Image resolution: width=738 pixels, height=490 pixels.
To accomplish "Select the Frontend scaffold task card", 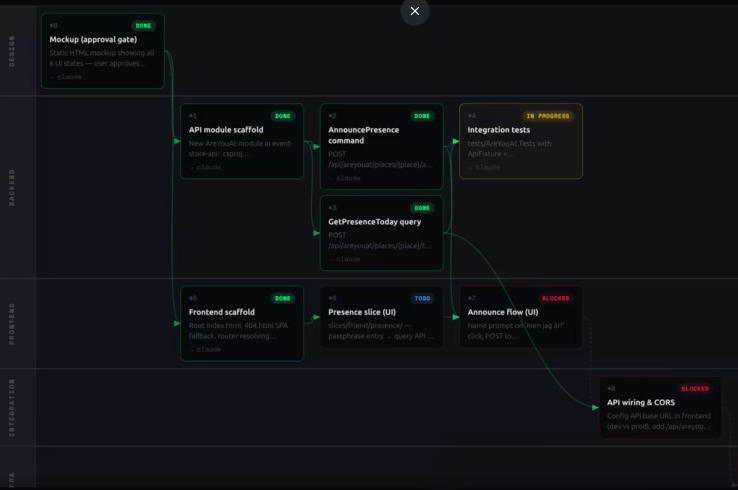I will tap(242, 324).
